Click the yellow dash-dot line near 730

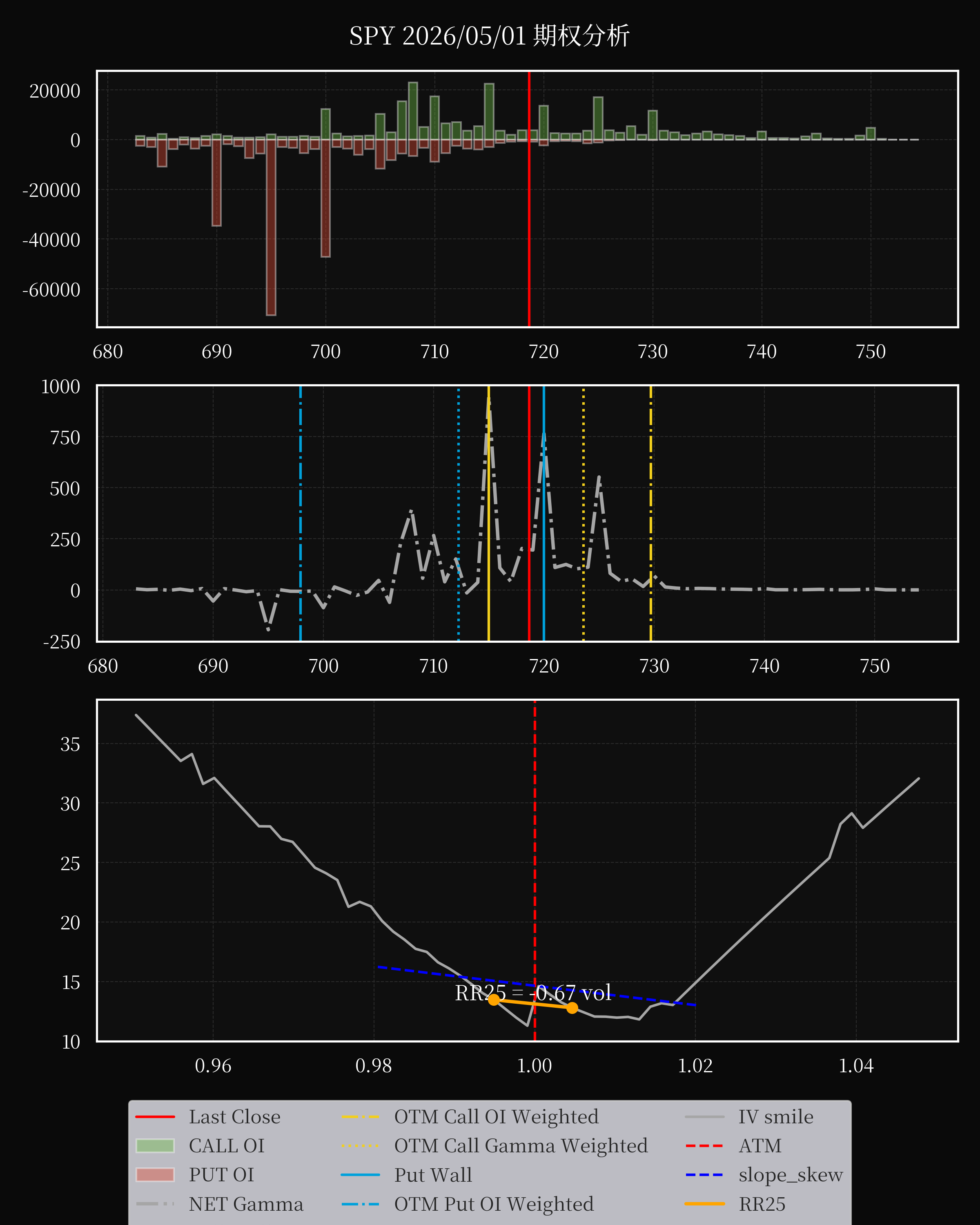(650, 513)
